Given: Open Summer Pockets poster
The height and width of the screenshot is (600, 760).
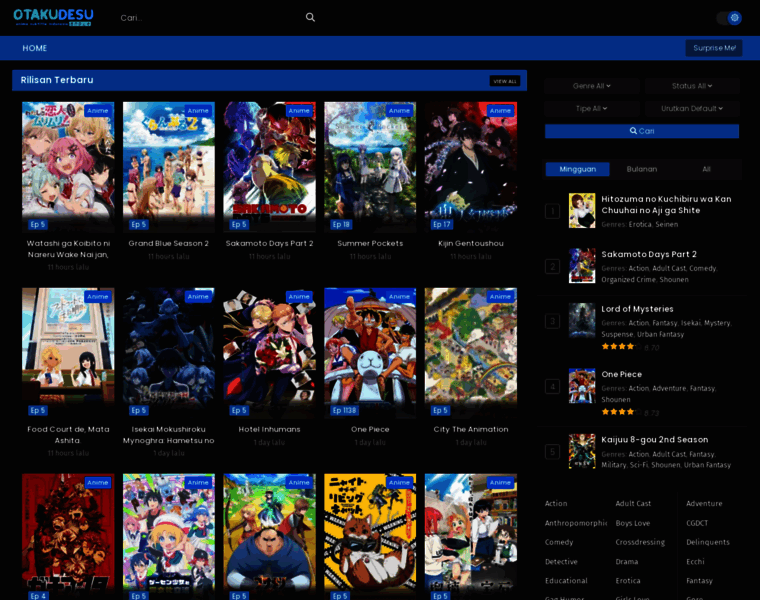Looking at the screenshot, I should click(x=370, y=167).
